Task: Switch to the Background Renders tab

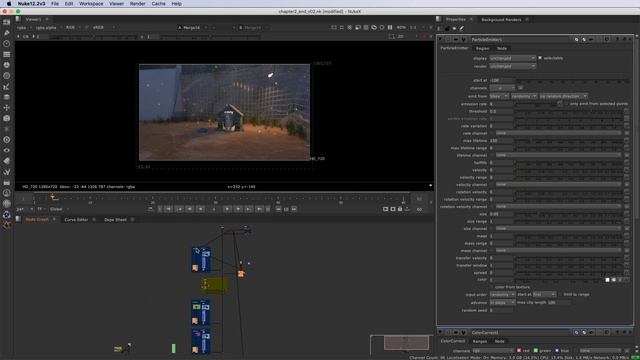Action: [501, 20]
